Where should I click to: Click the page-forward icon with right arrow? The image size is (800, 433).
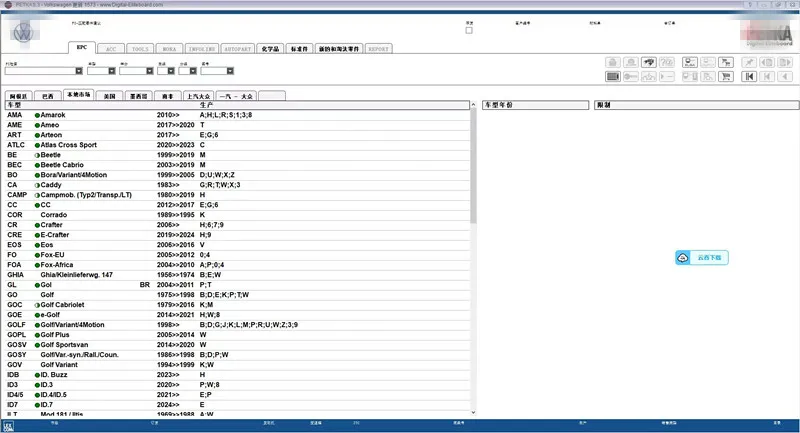click(785, 62)
